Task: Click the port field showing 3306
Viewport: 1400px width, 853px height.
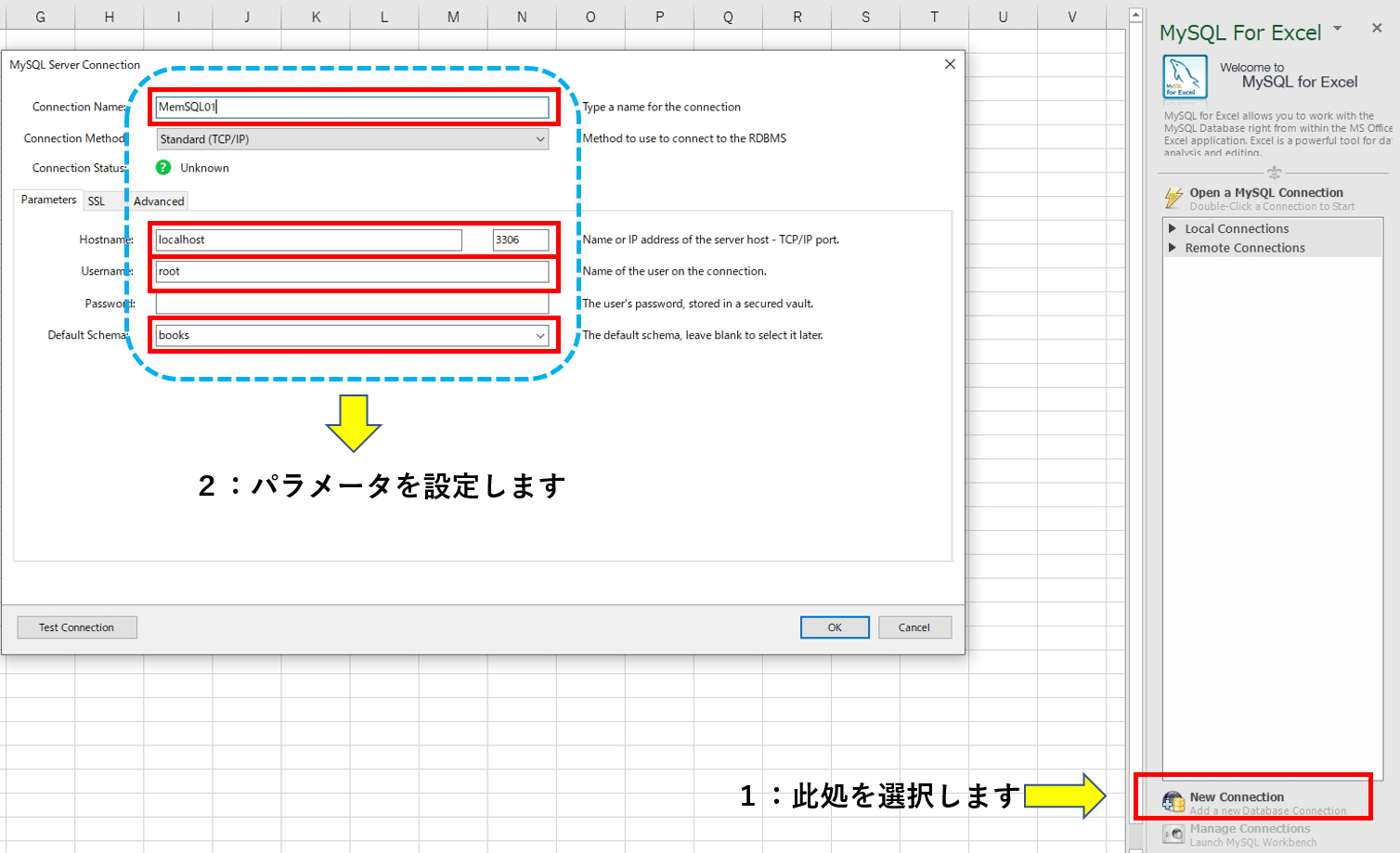Action: [x=521, y=239]
